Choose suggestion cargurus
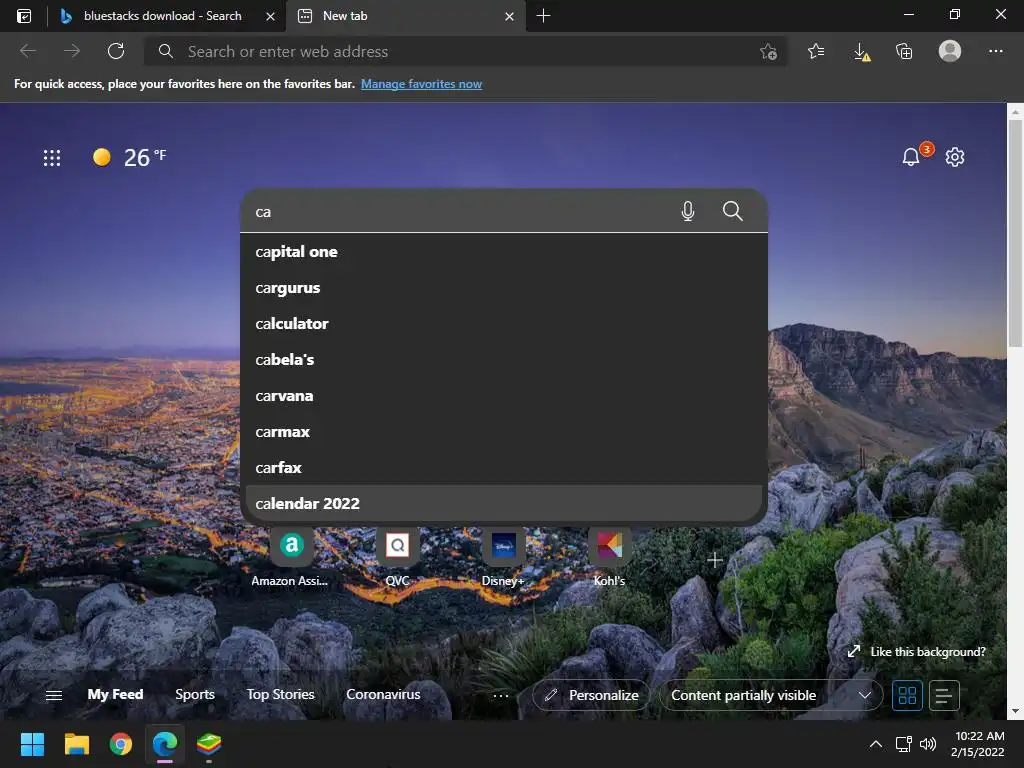Screen dimensions: 1024x768 point(504,287)
